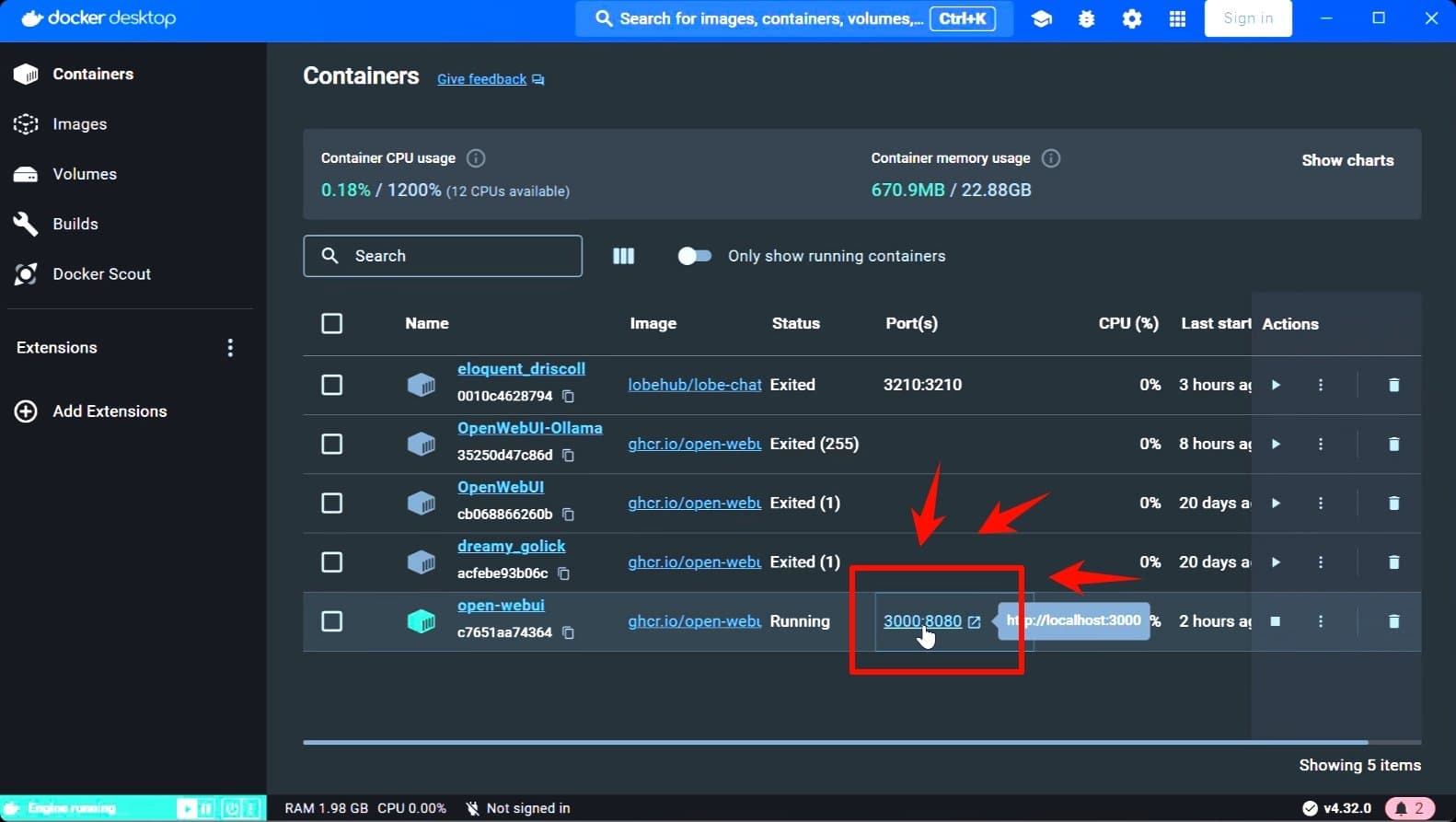Viewport: 1456px width, 822px height.
Task: Open more actions for OpenWebUI container
Action: 1321,504
